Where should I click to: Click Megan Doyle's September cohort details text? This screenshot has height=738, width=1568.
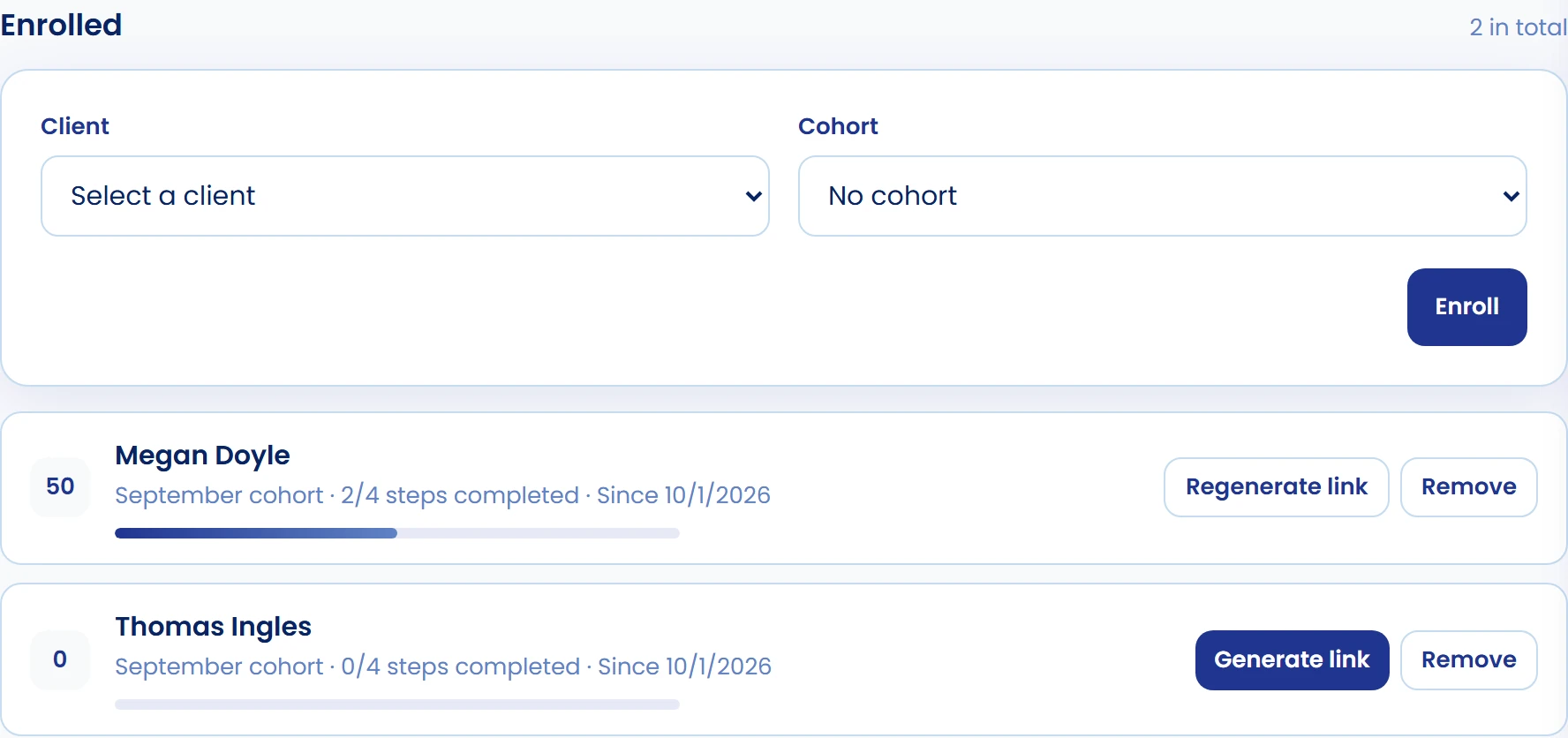442,495
